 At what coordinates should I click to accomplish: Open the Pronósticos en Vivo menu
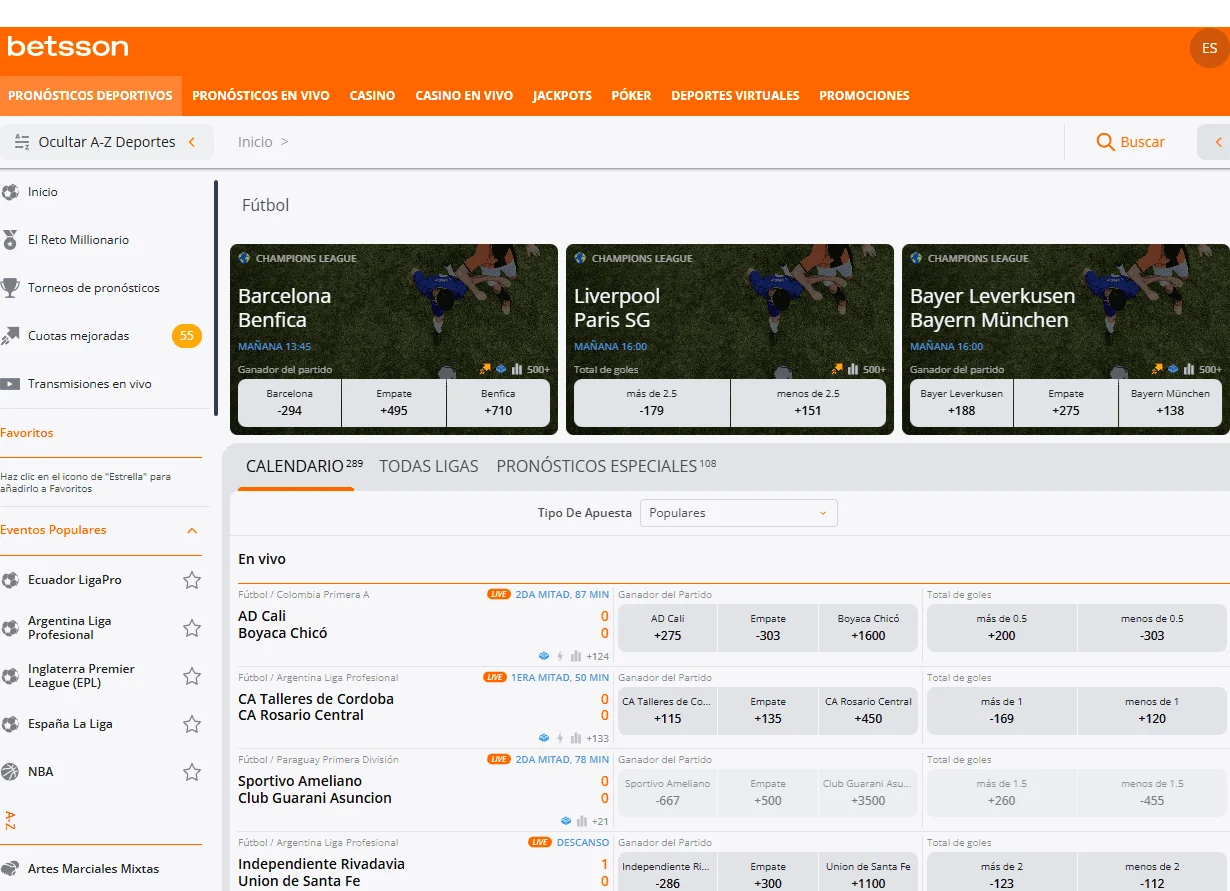click(x=261, y=96)
